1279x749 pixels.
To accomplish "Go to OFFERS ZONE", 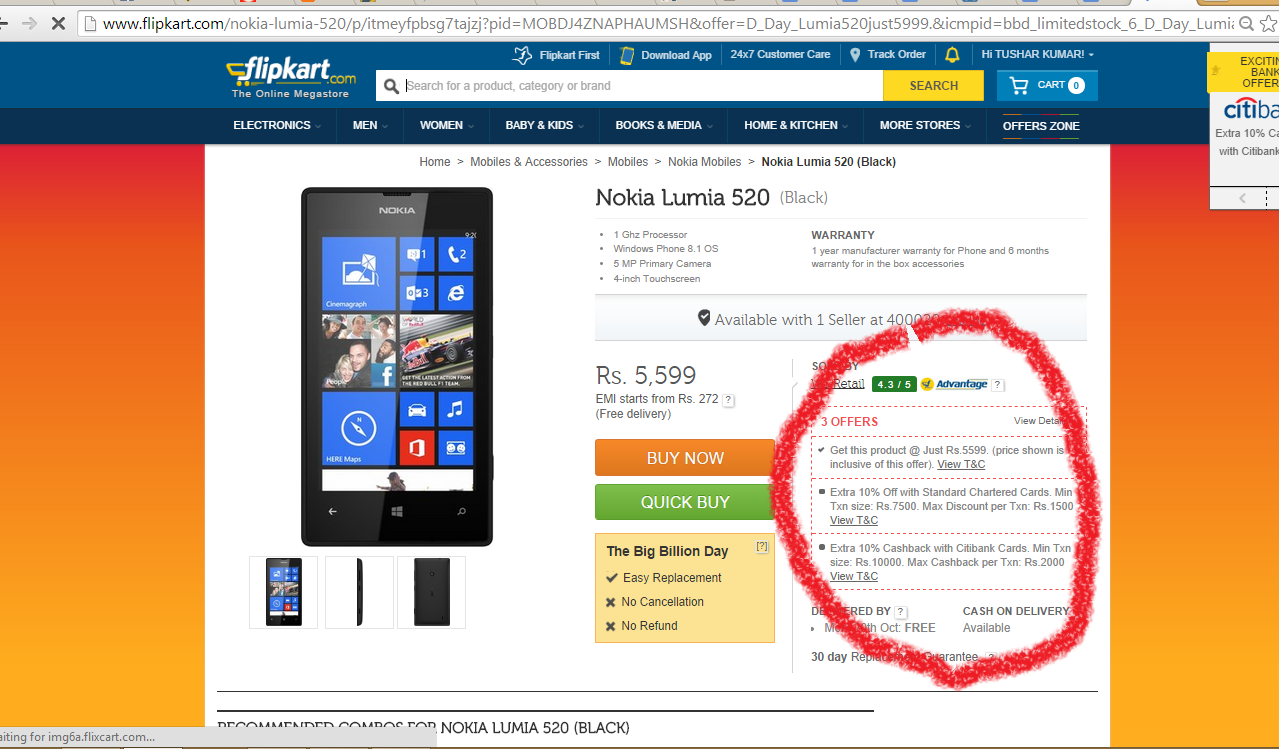I will click(x=1041, y=126).
